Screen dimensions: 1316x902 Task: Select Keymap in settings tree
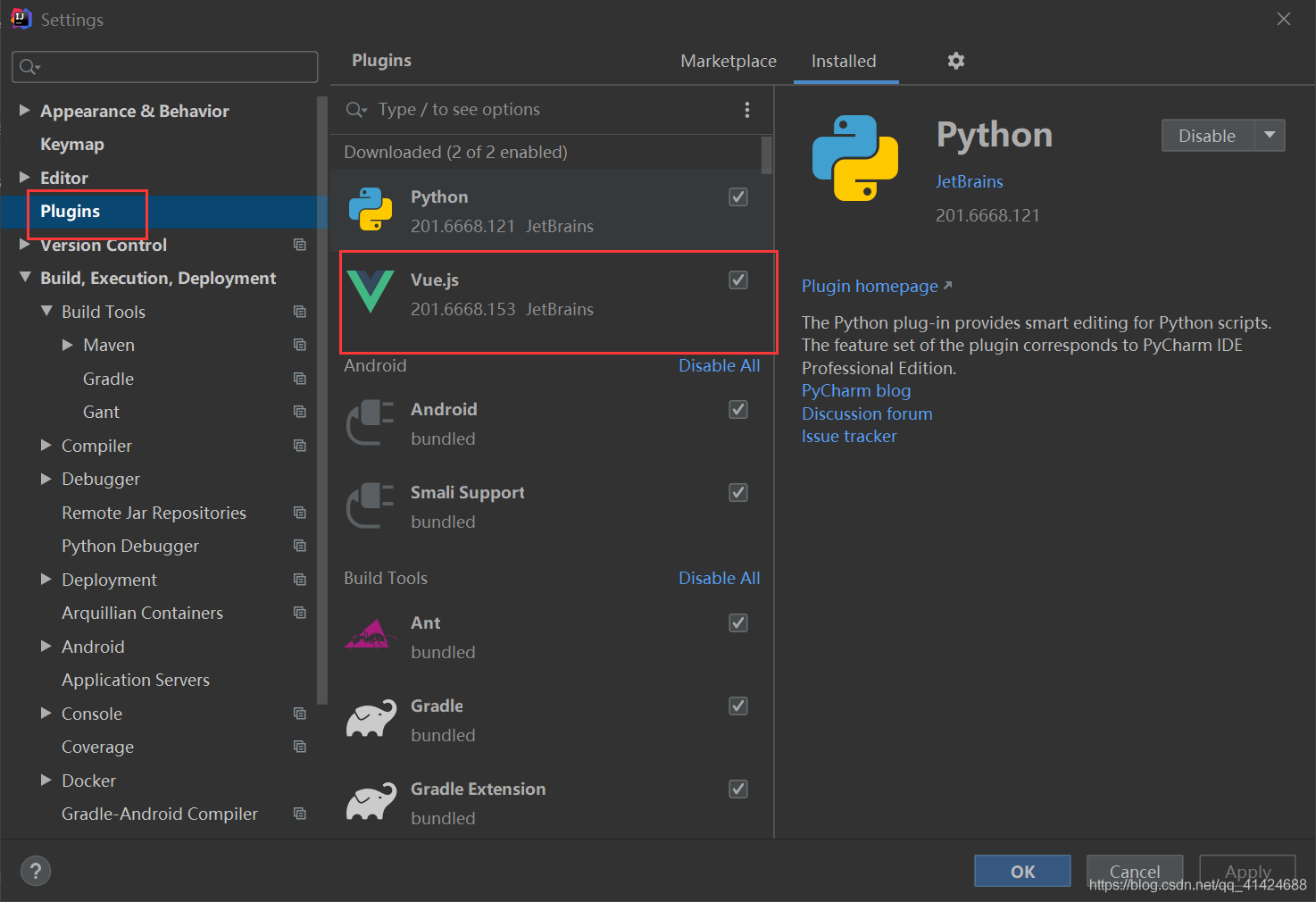[72, 144]
